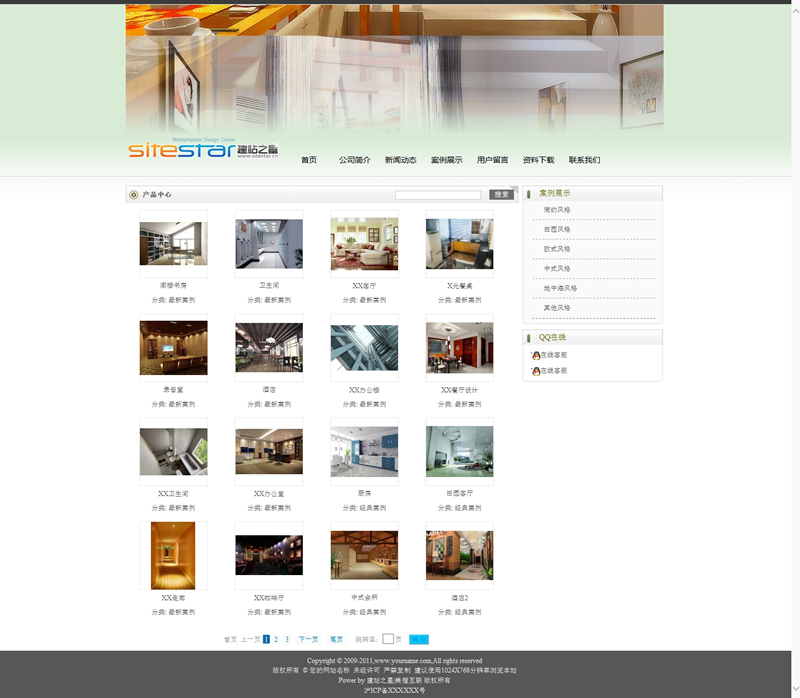This screenshot has height=698, width=800.
Task: Click the SiteStar logo
Action: 202,150
